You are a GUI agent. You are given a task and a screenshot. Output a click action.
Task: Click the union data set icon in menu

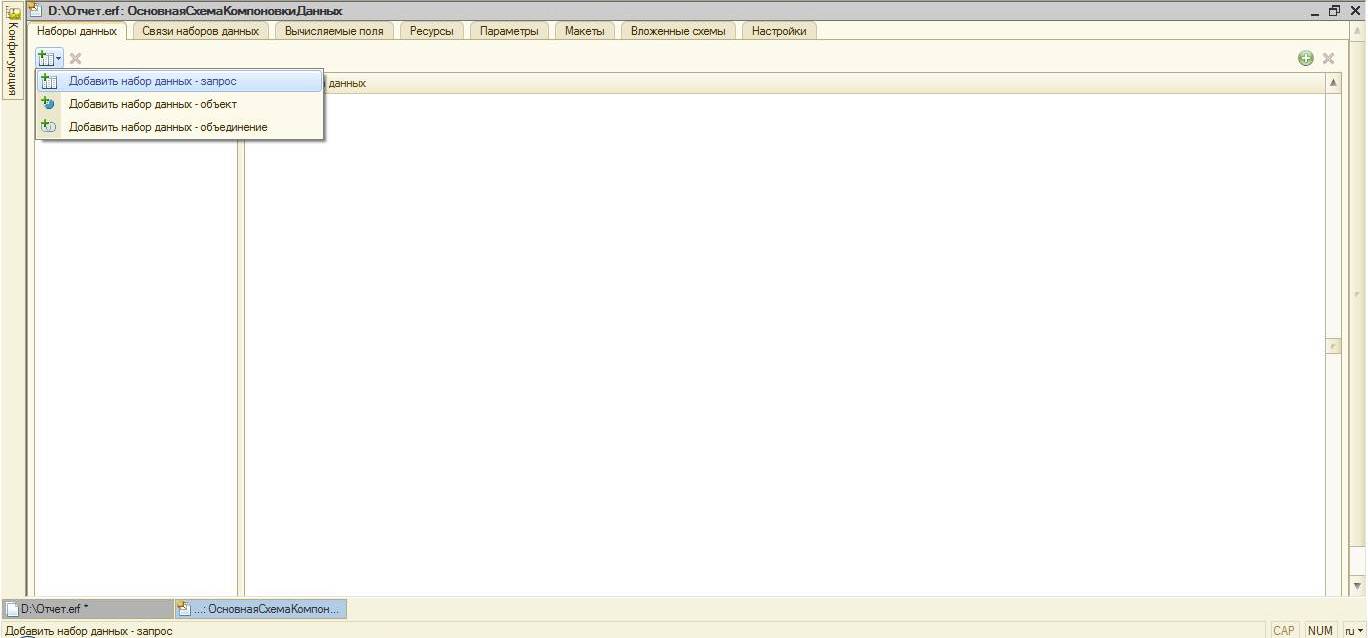coord(48,127)
